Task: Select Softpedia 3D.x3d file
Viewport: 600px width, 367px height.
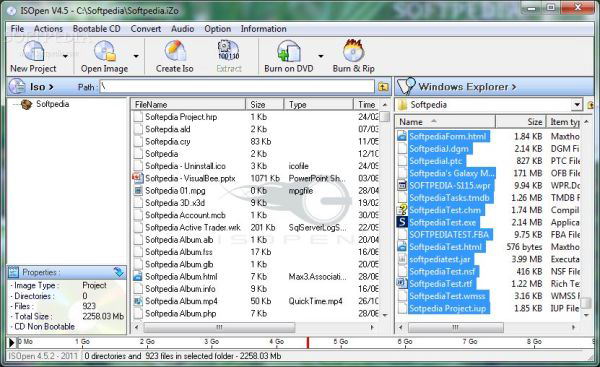Action: 175,203
